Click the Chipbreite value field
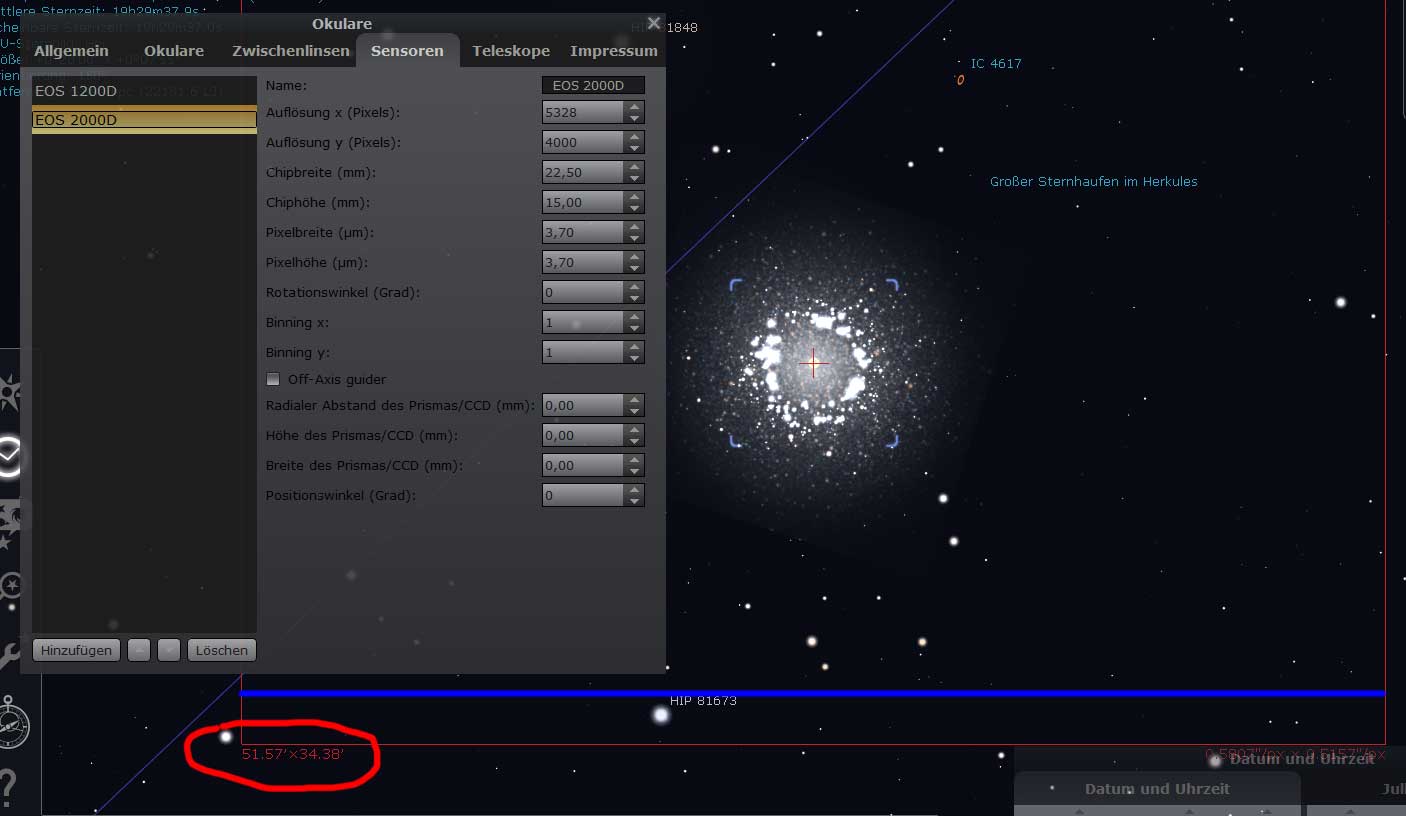 click(583, 173)
